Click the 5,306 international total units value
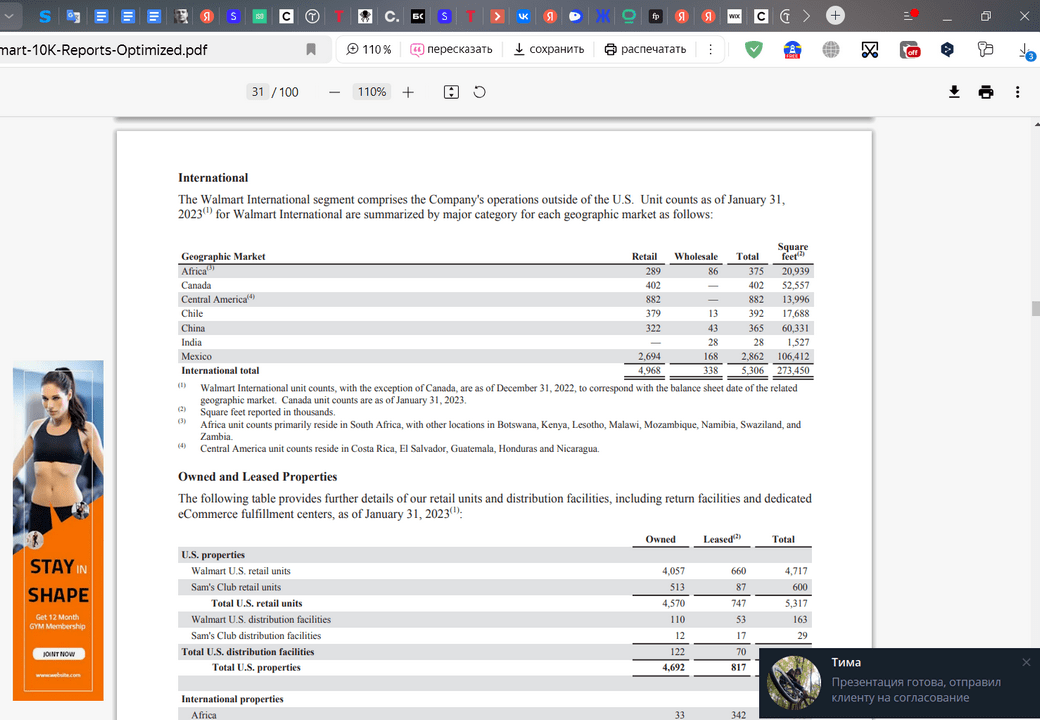The height and width of the screenshot is (720, 1040). [x=752, y=371]
